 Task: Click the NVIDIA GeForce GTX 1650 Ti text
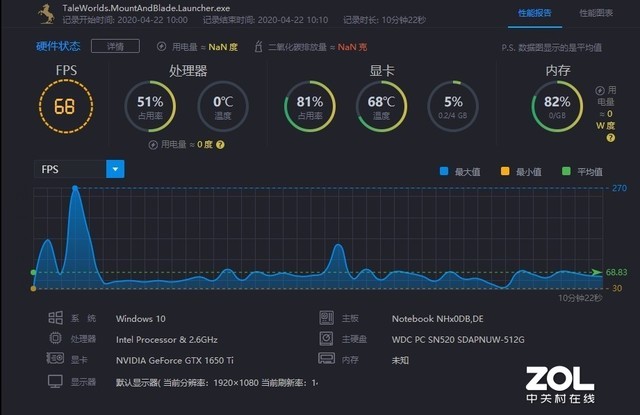coord(175,360)
